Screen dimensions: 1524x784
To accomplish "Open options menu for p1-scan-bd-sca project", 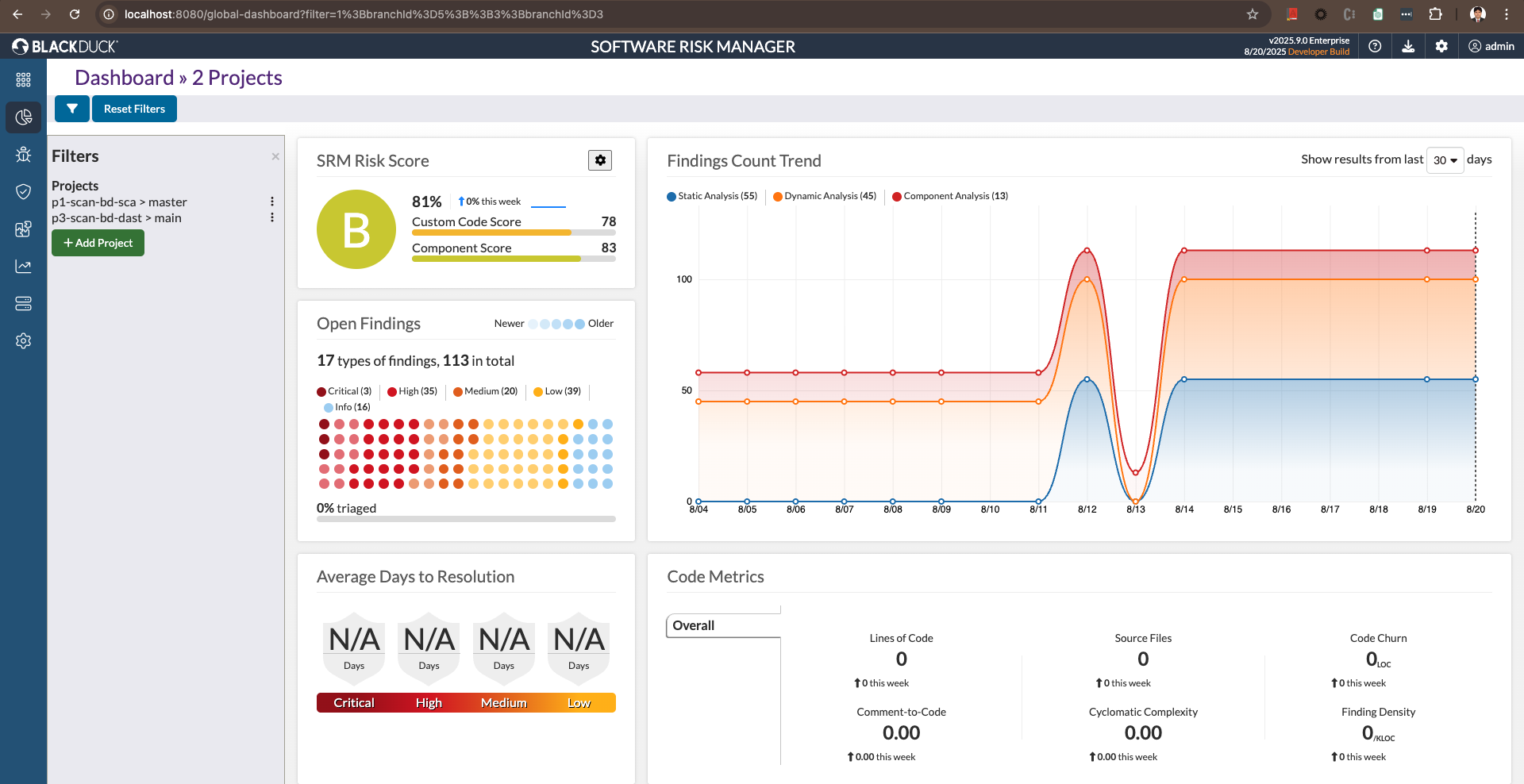I will 272,202.
